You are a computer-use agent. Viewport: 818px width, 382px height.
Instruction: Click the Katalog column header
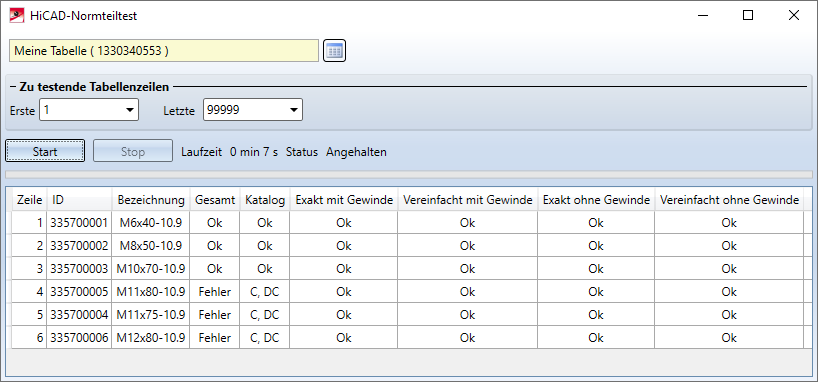pos(265,200)
